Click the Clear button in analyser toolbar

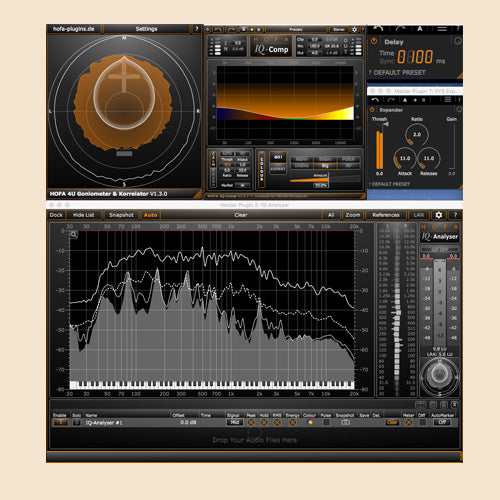(241, 215)
